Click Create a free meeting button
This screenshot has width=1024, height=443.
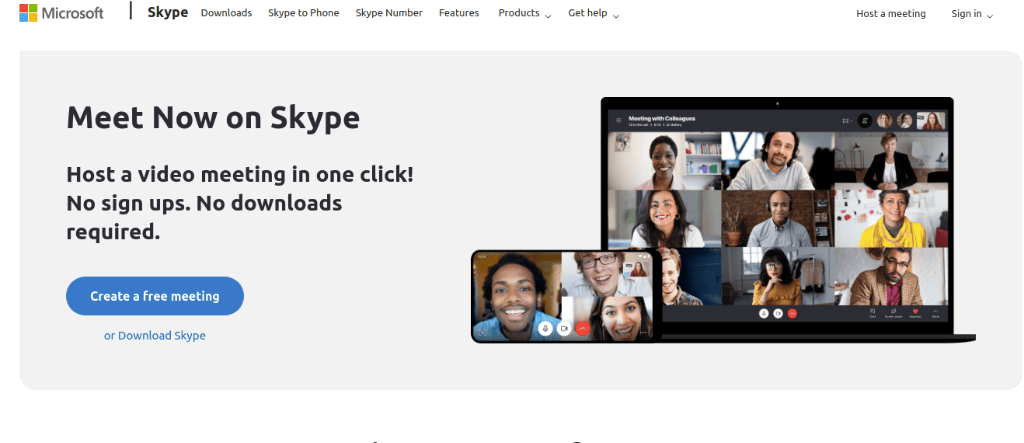click(x=155, y=296)
